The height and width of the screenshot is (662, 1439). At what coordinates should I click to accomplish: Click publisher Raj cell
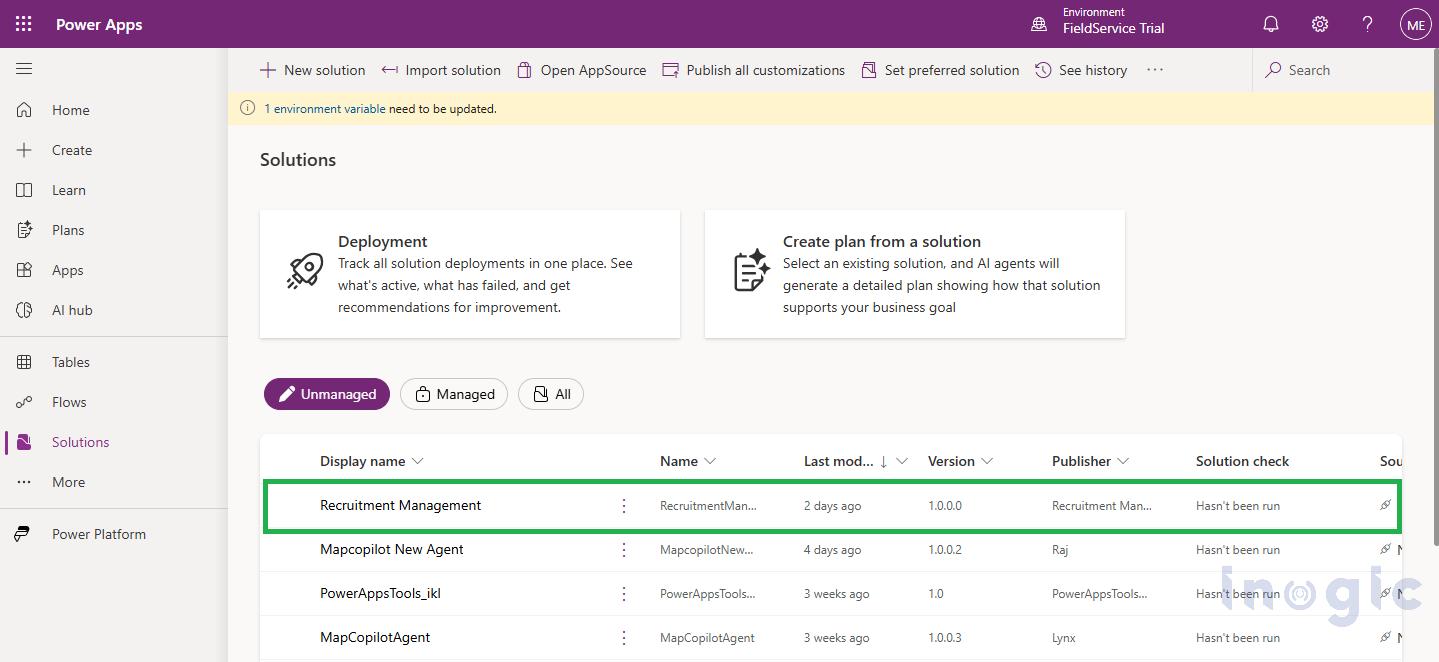click(1061, 550)
